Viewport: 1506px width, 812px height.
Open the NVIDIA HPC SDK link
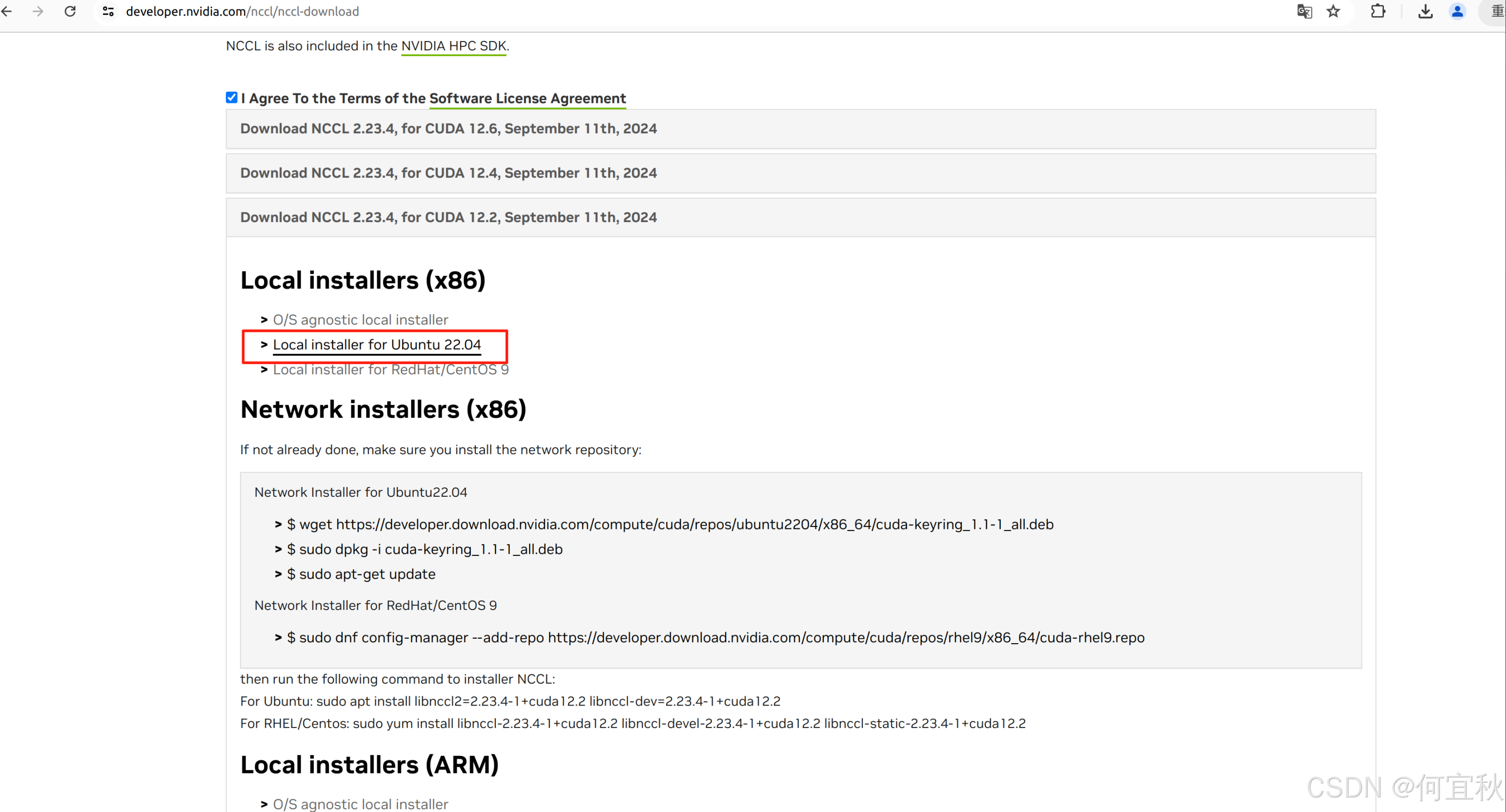[454, 46]
